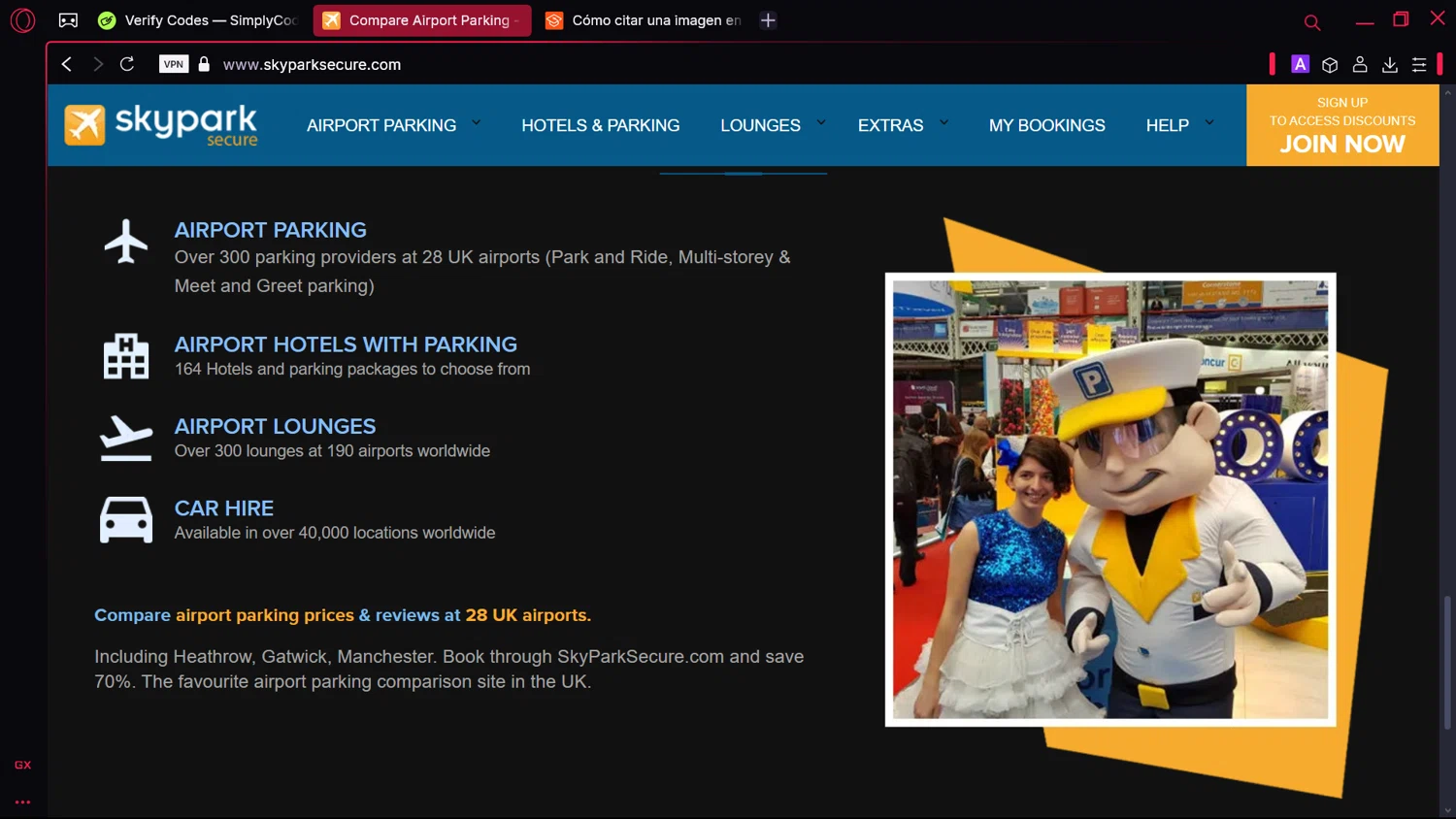Click the carousel indicator line under navbar

(x=744, y=174)
